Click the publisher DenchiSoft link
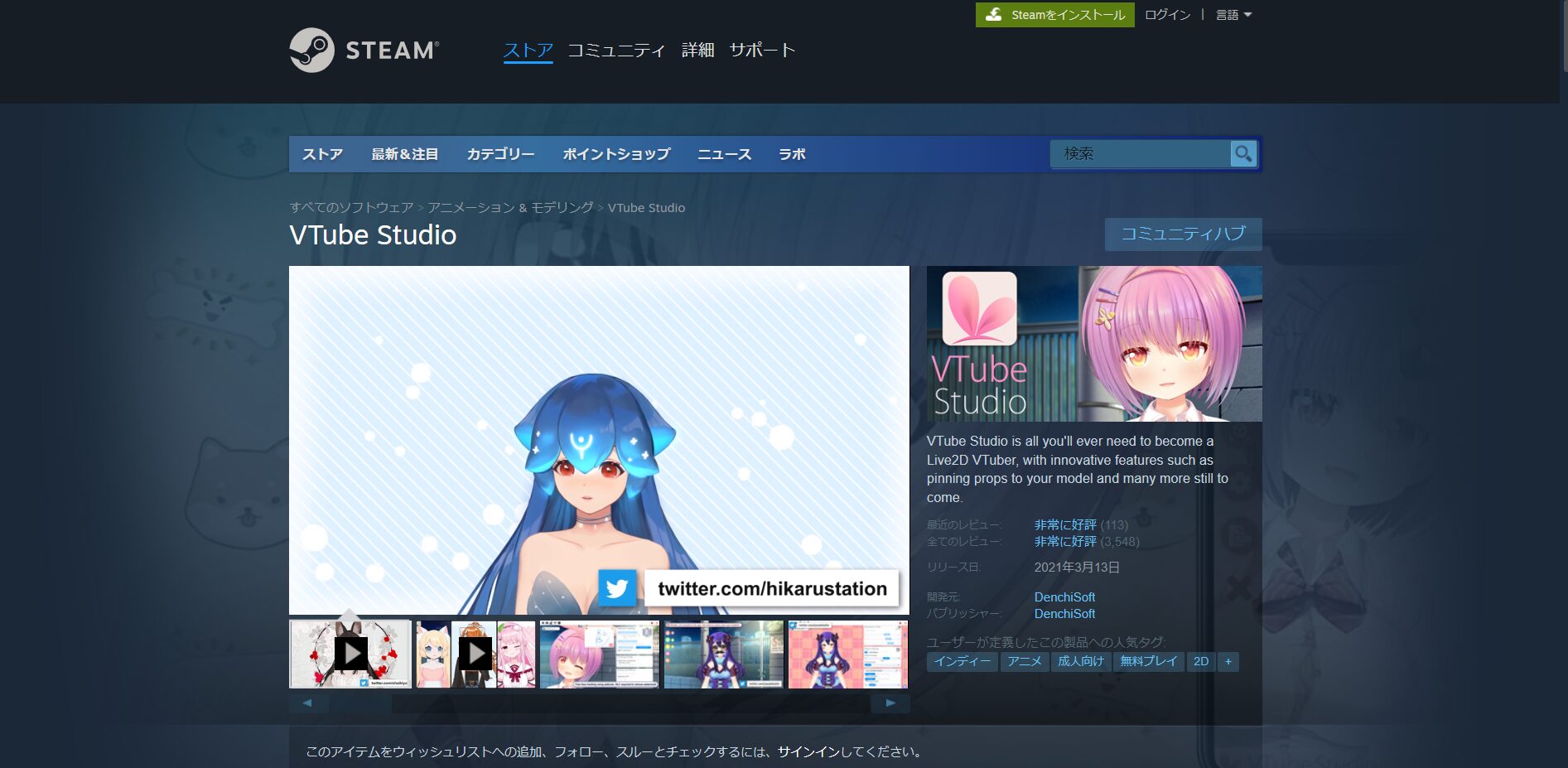The image size is (1568, 768). point(1064,614)
